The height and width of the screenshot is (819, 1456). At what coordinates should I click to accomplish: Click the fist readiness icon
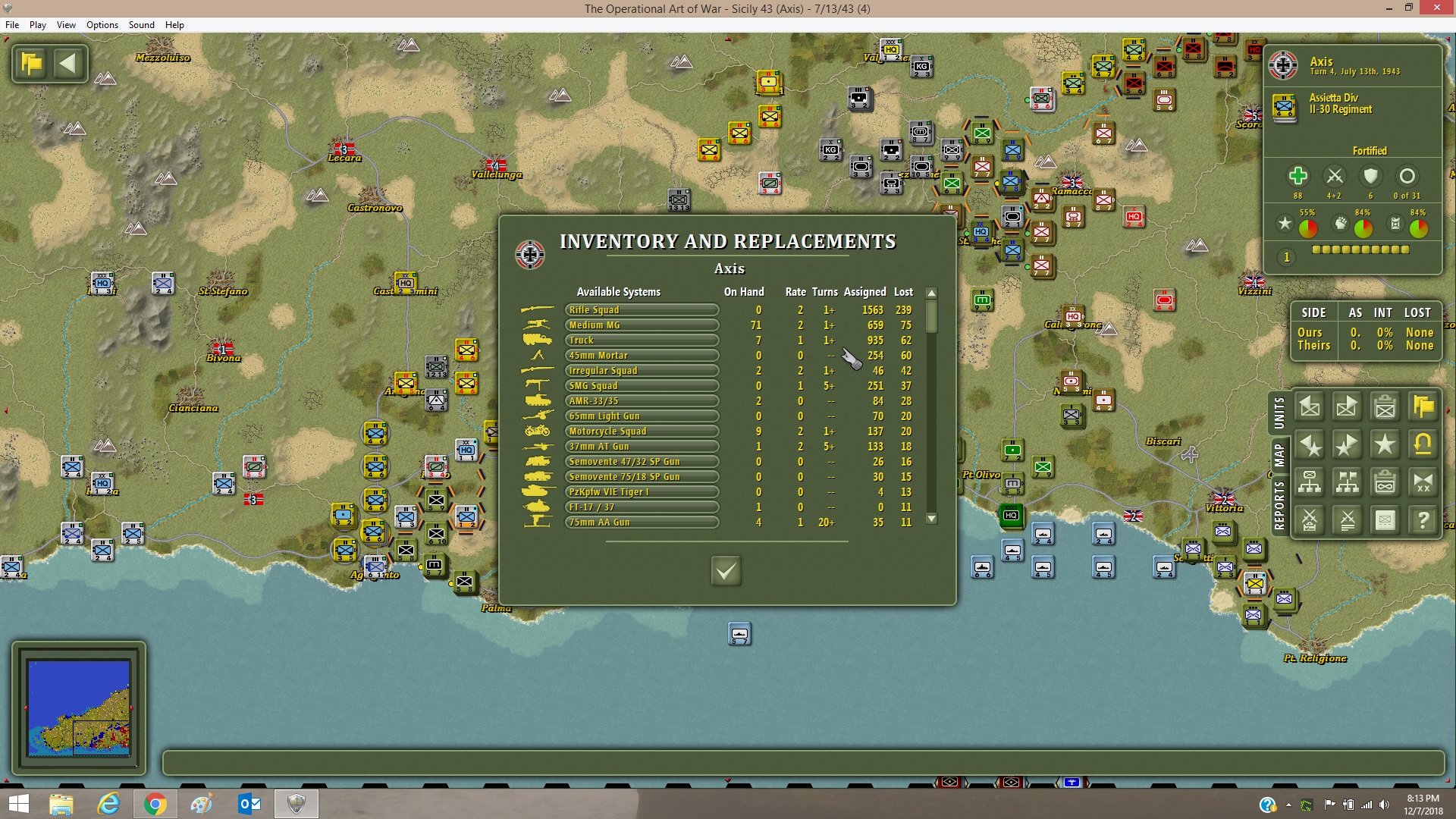click(1341, 224)
